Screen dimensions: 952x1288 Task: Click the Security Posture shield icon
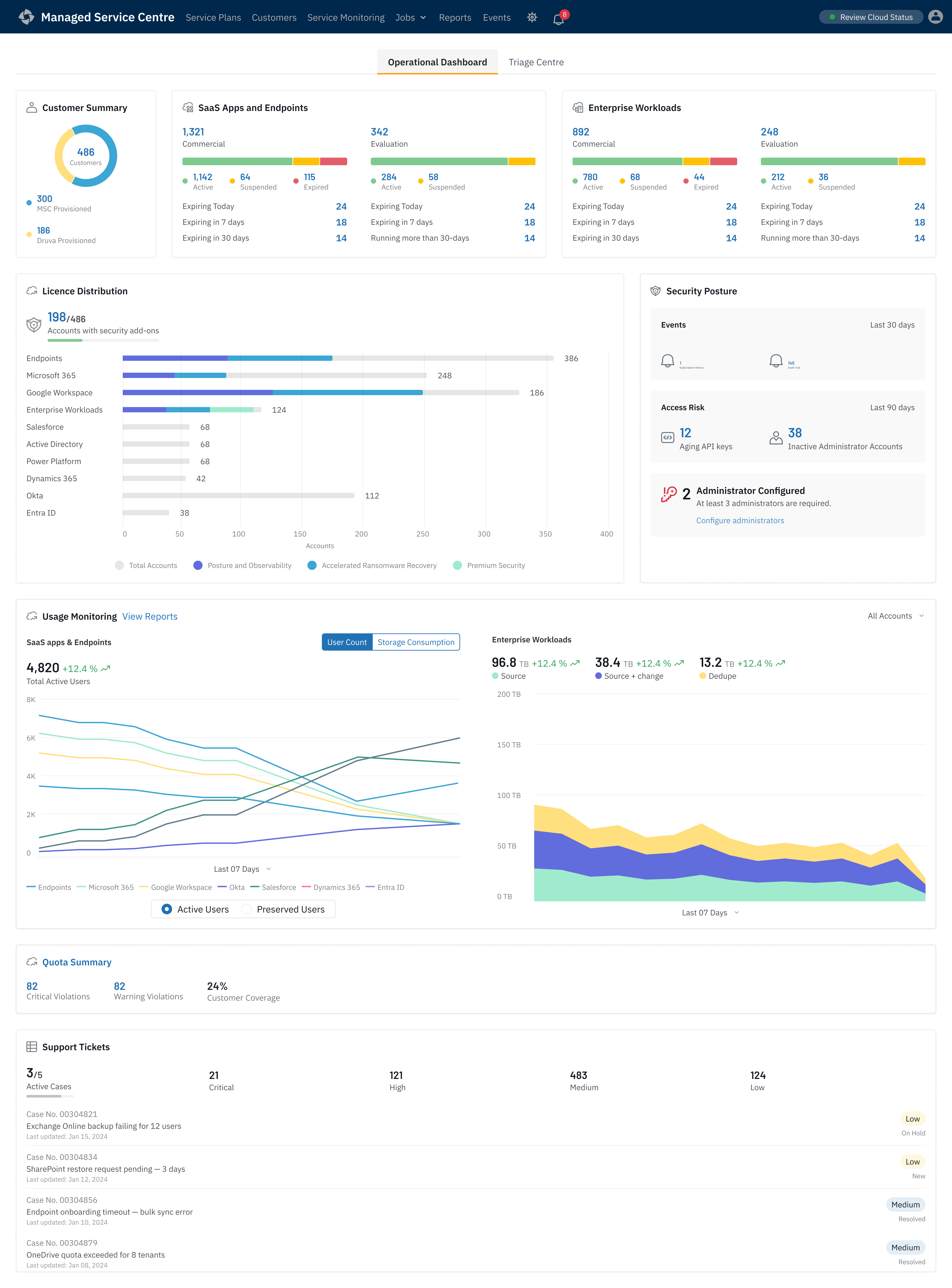coord(655,291)
